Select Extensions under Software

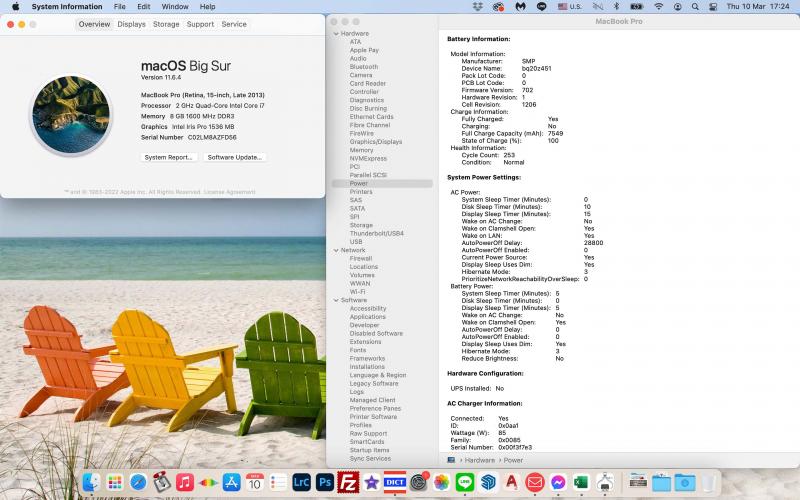click(x=365, y=342)
